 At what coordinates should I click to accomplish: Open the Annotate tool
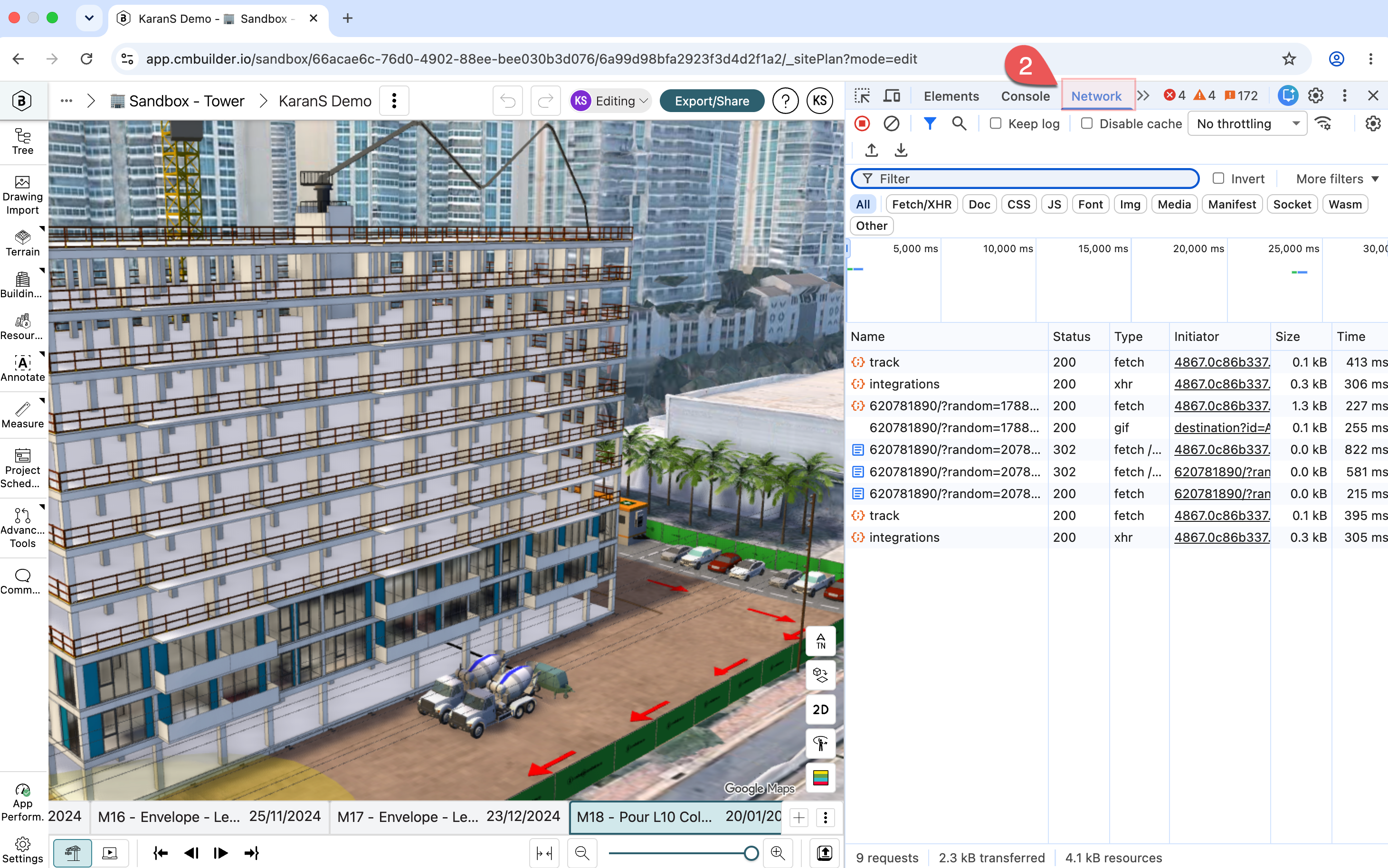[23, 368]
